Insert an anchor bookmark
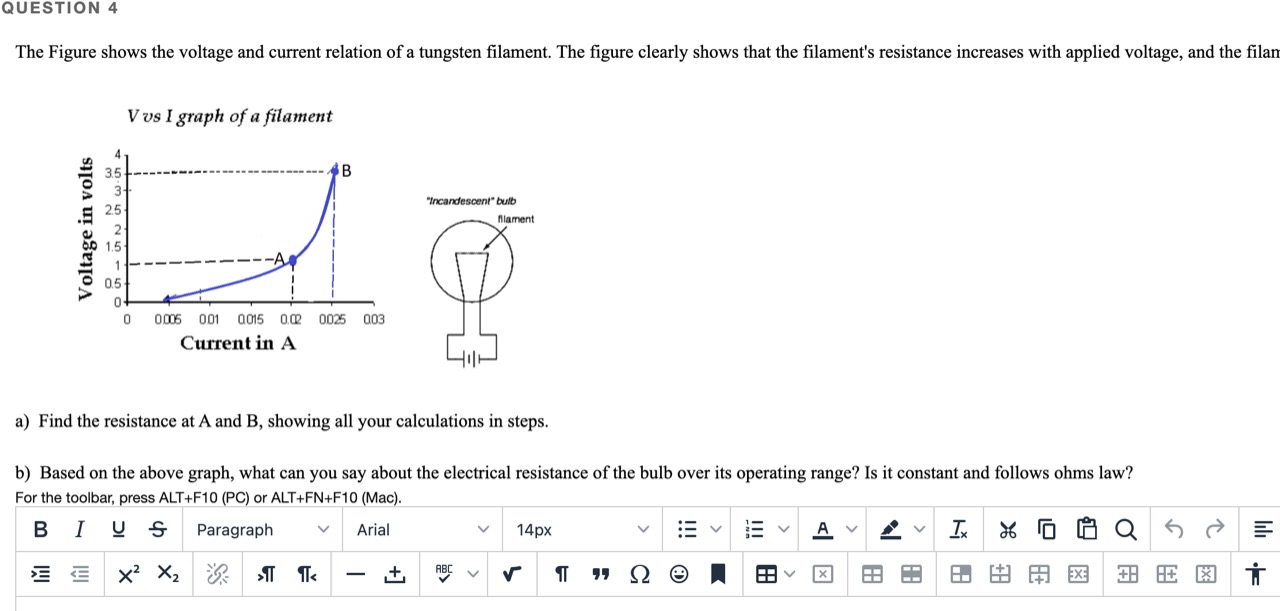 717,574
